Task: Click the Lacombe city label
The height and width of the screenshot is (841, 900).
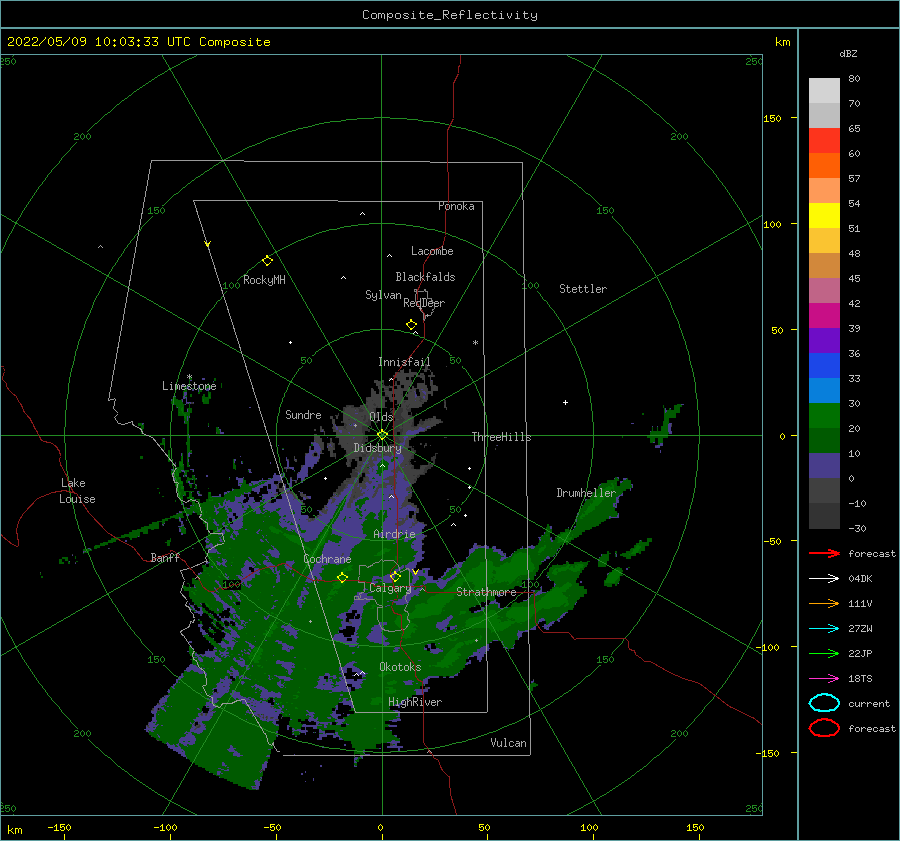Action: point(432,251)
